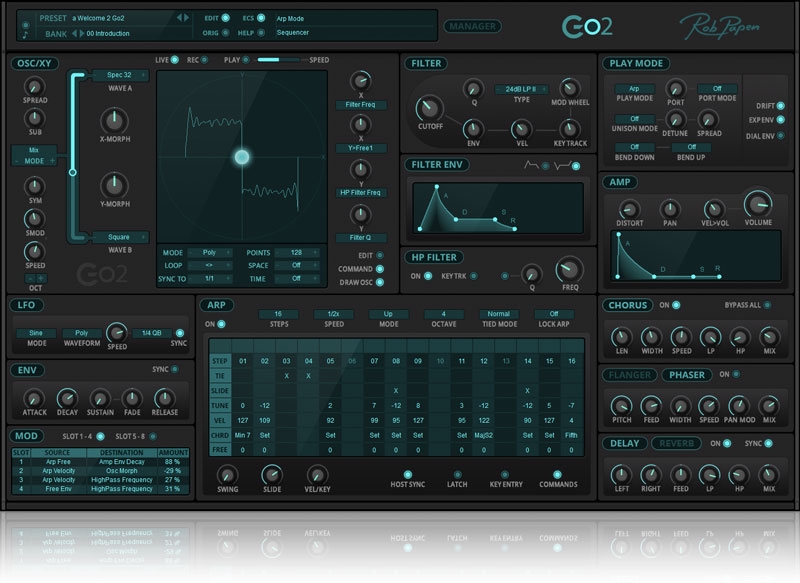Open the LFO Sine mode dropdown

point(35,332)
